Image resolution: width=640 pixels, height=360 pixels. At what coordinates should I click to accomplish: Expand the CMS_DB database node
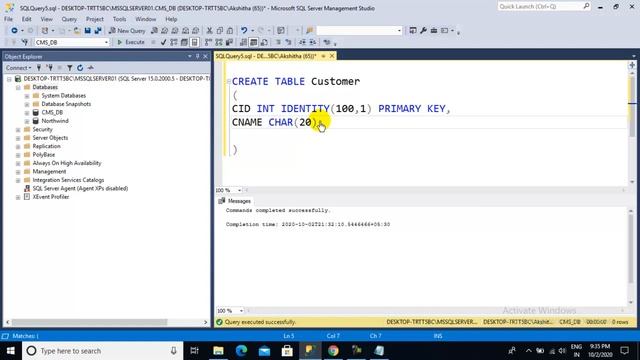pyautogui.click(x=27, y=113)
